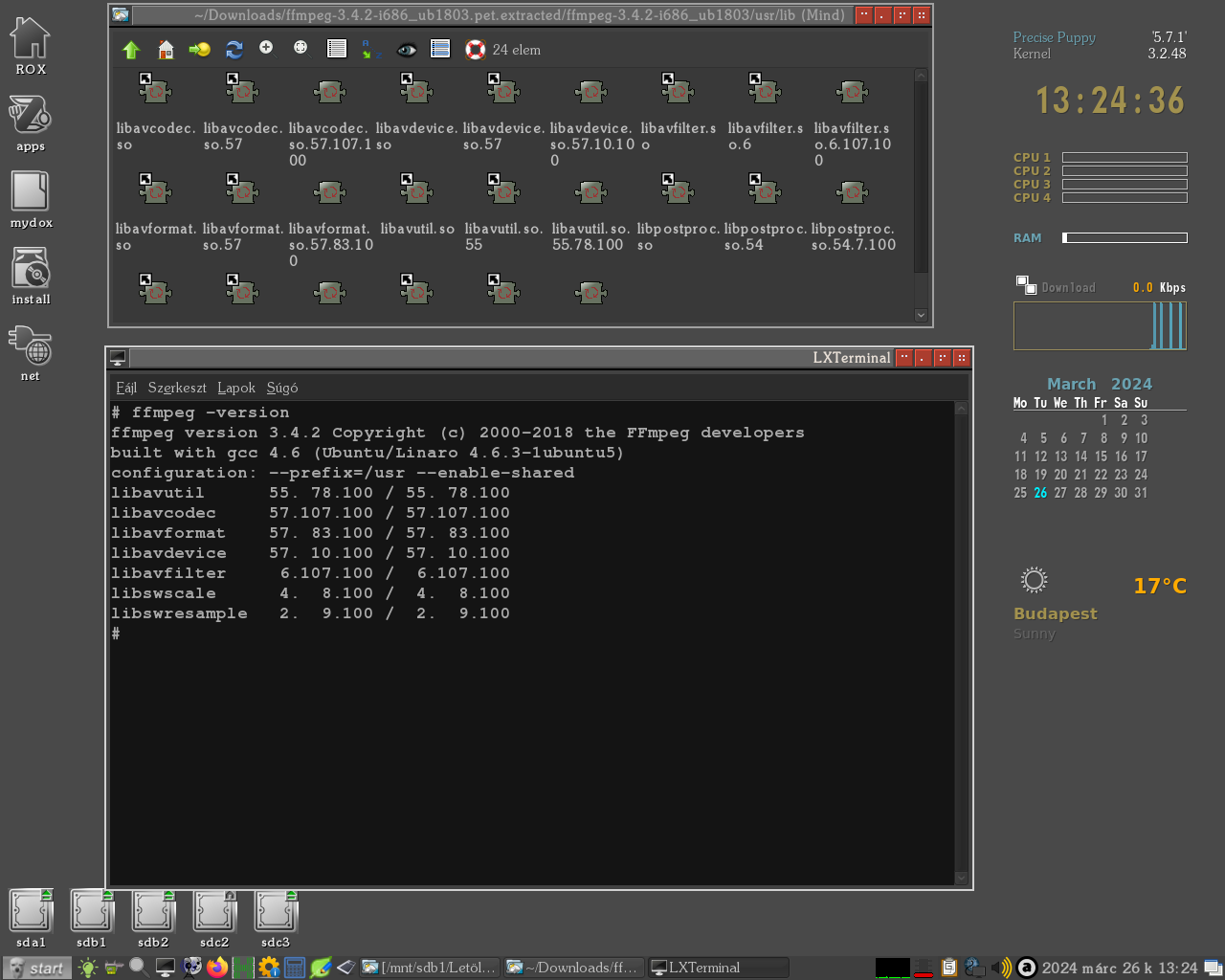Launch Firefox from the taskbar
This screenshot has height=980, width=1225.
tap(217, 968)
